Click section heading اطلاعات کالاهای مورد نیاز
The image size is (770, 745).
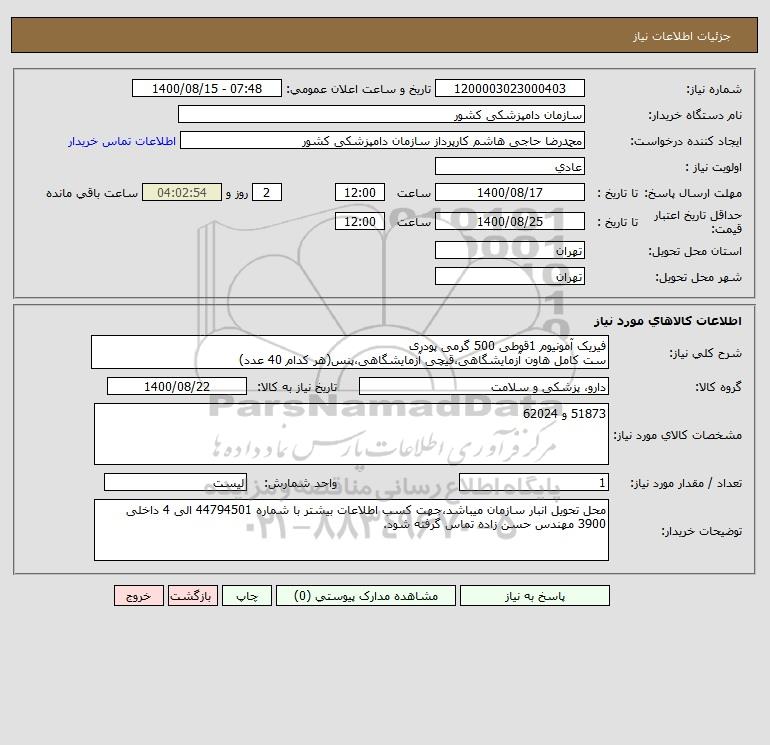pos(668,321)
